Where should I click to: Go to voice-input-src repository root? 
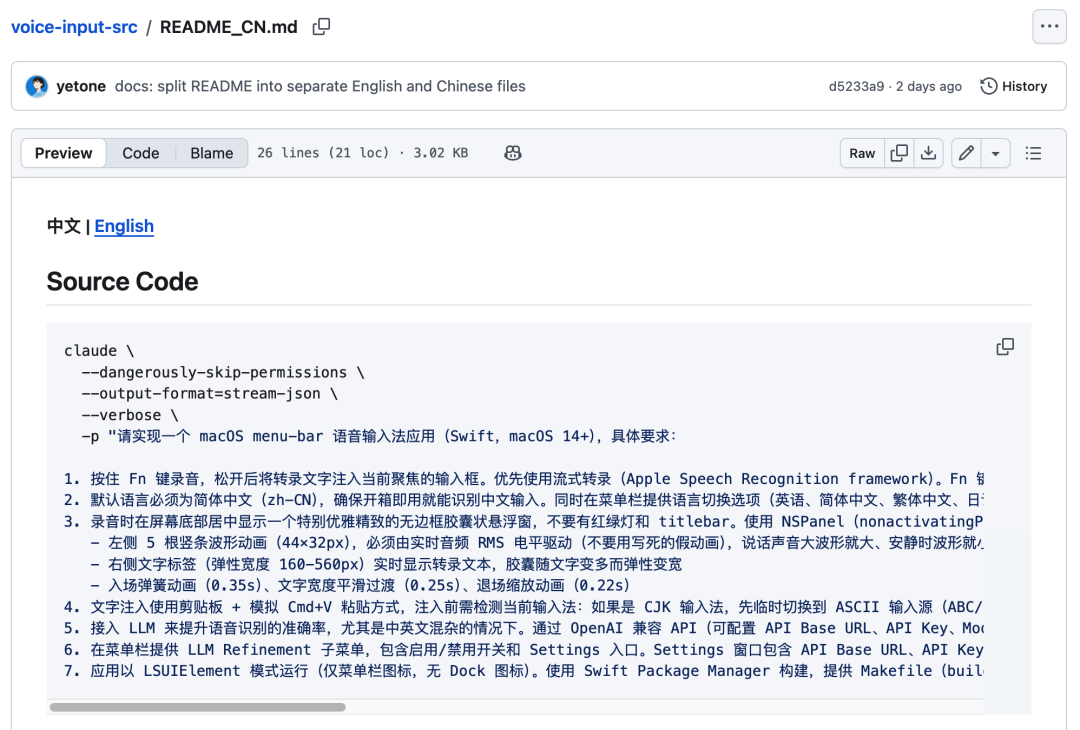74,27
